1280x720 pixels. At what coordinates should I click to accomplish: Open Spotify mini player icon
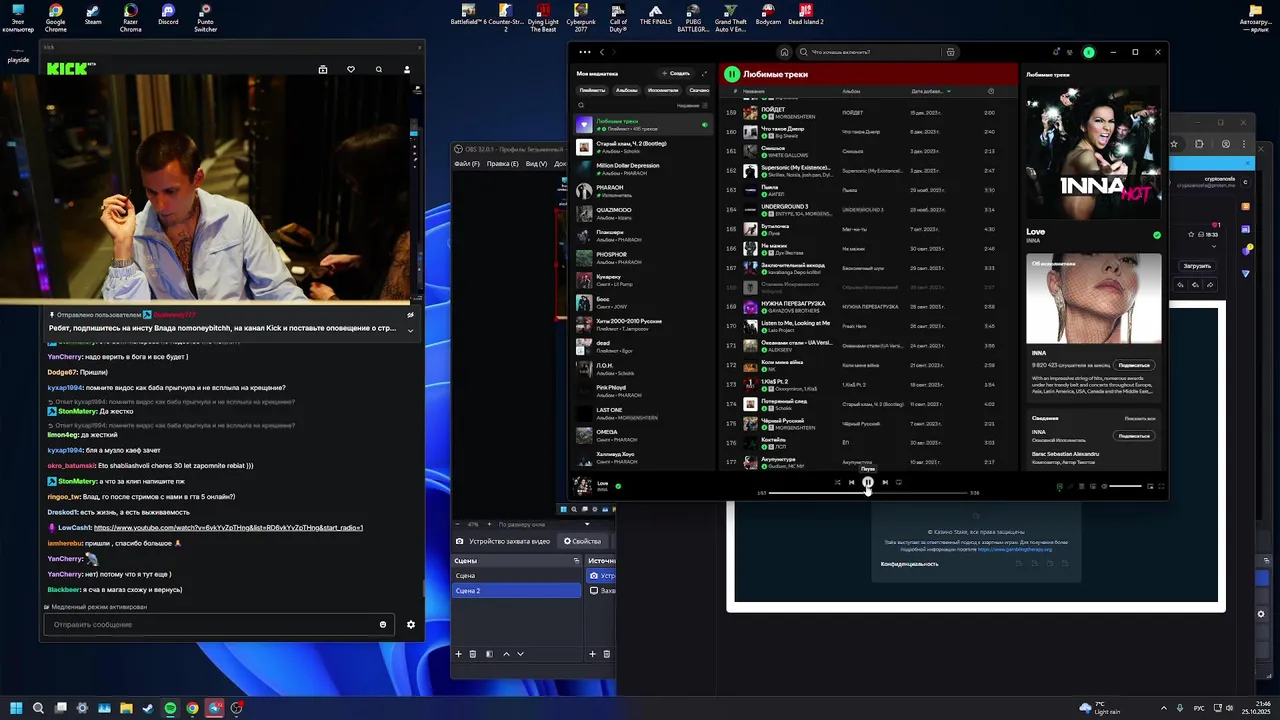(x=1150, y=486)
